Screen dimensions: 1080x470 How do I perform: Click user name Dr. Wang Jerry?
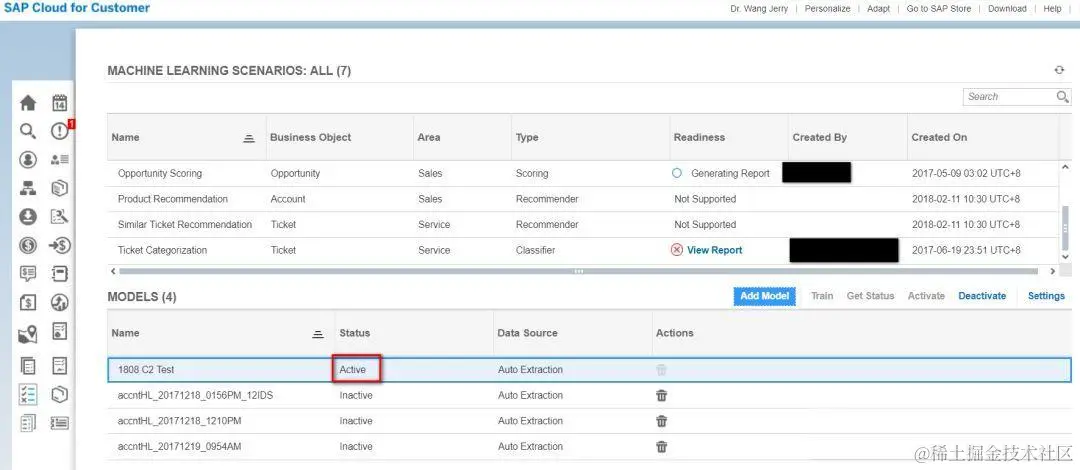[x=759, y=9]
